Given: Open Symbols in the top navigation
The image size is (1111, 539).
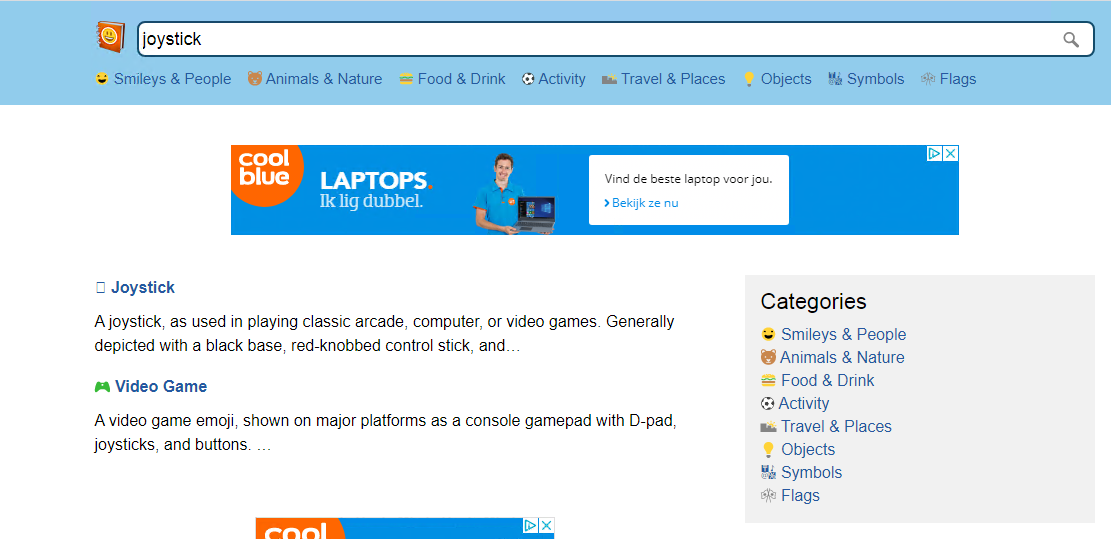Looking at the screenshot, I should coord(866,79).
